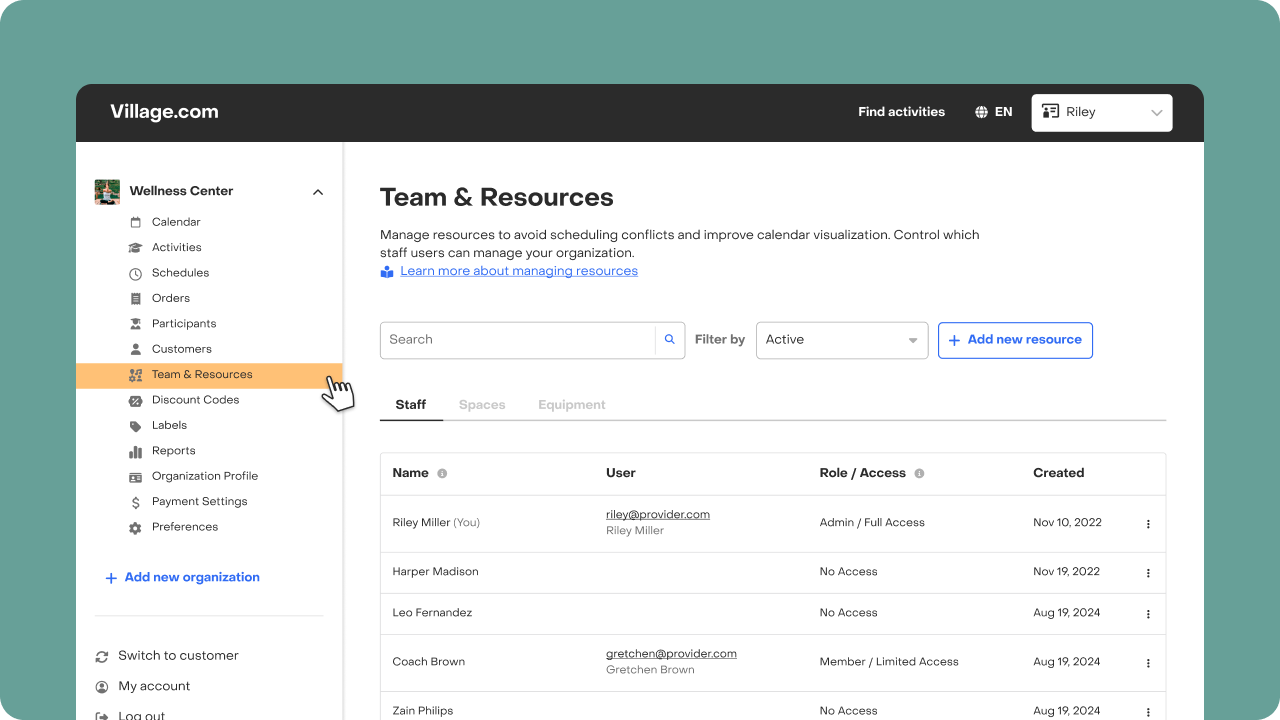The width and height of the screenshot is (1280, 720).
Task: Click the Calendar icon in sidebar
Action: (x=136, y=222)
